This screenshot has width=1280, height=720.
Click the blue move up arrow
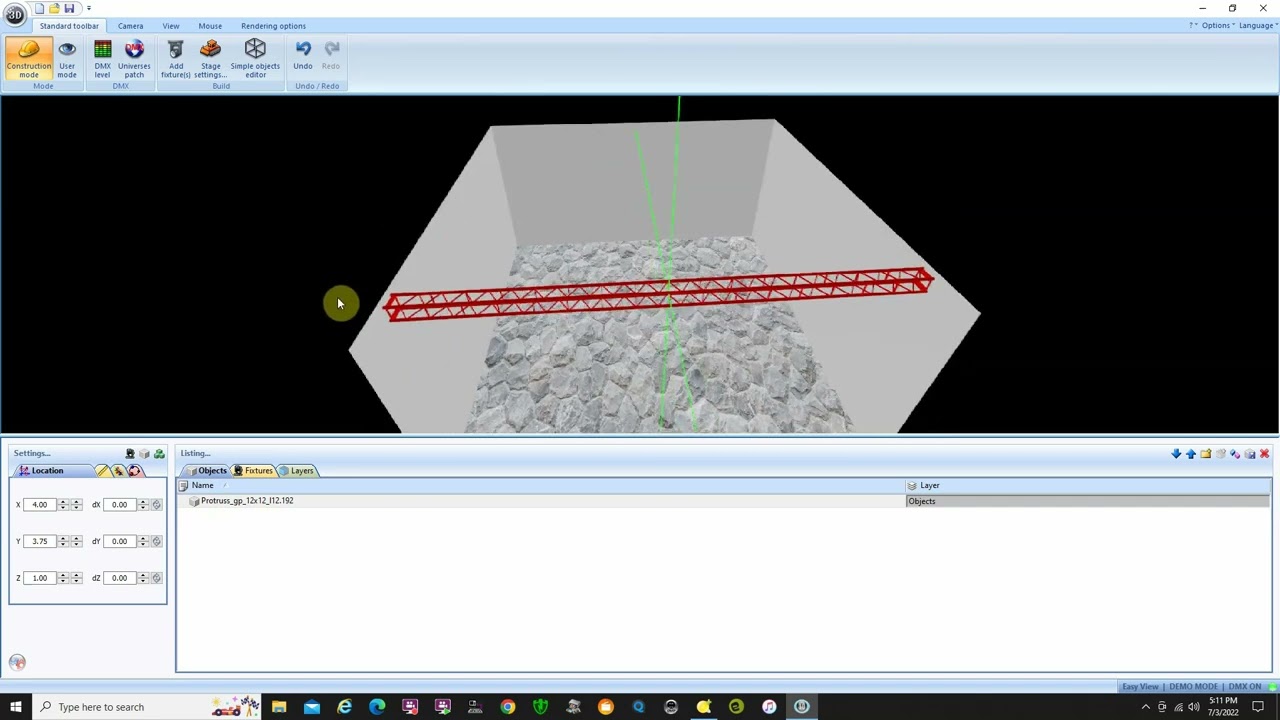[x=1191, y=454]
